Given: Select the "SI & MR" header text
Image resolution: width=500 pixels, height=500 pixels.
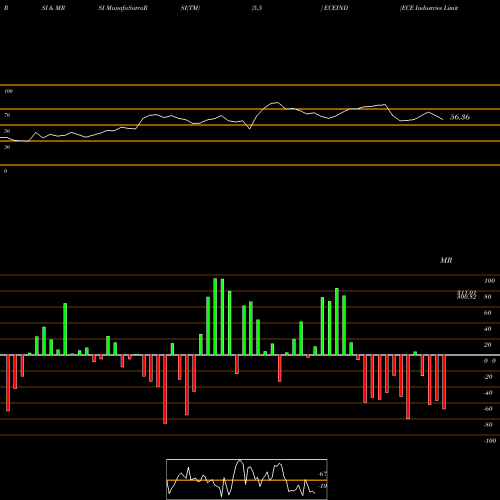Looking at the screenshot, I should click(53, 8).
